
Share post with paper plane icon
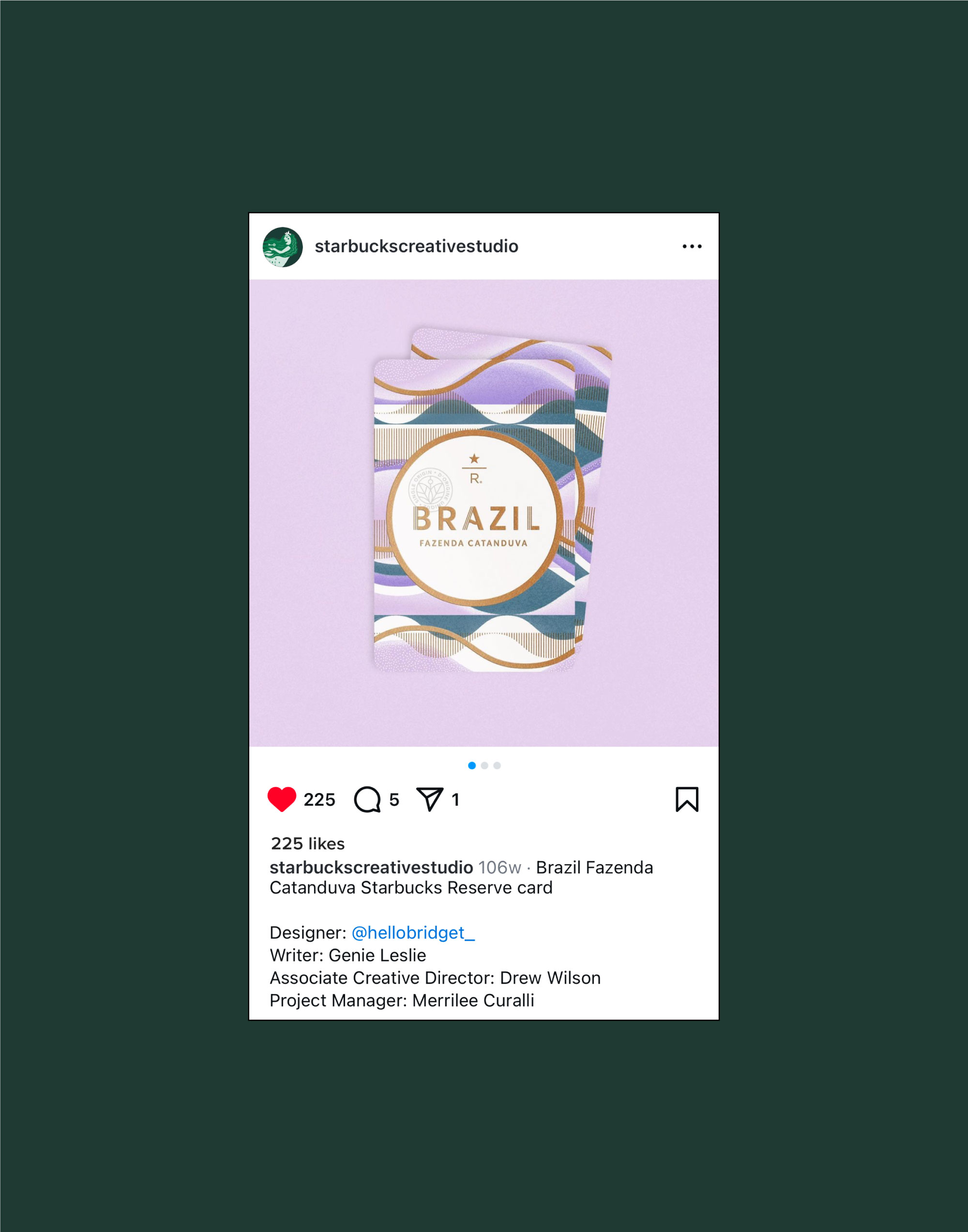[x=430, y=799]
